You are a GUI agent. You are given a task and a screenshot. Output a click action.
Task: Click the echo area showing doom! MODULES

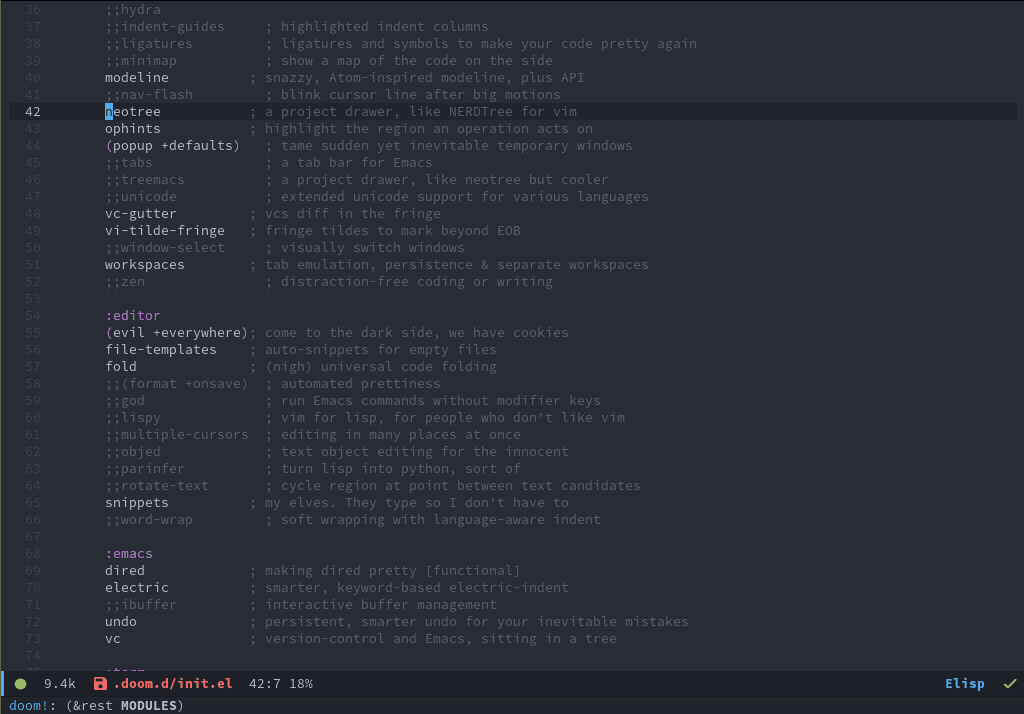(92, 706)
